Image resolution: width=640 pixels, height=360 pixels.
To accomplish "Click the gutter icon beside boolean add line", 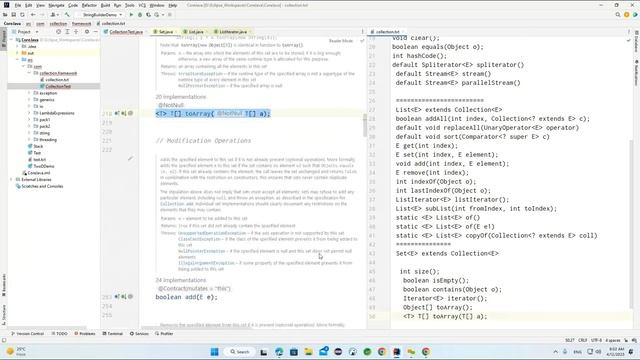I will point(117,297).
